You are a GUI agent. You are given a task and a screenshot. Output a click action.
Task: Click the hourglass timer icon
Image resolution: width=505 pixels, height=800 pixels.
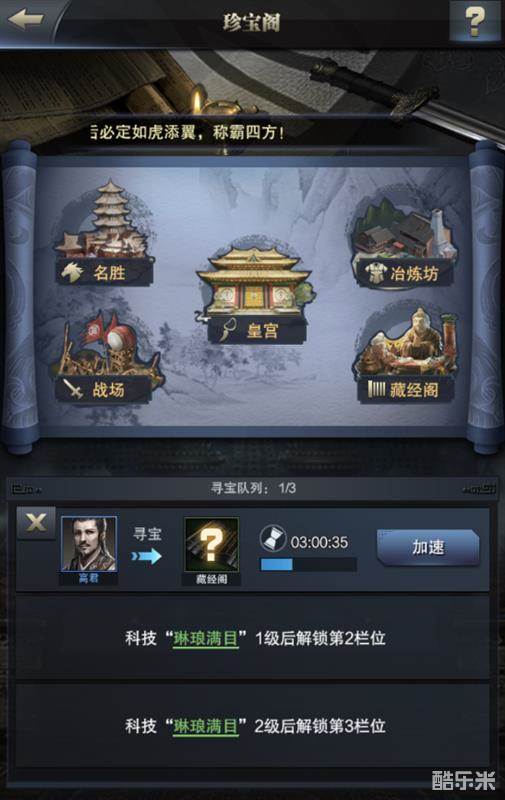[273, 539]
